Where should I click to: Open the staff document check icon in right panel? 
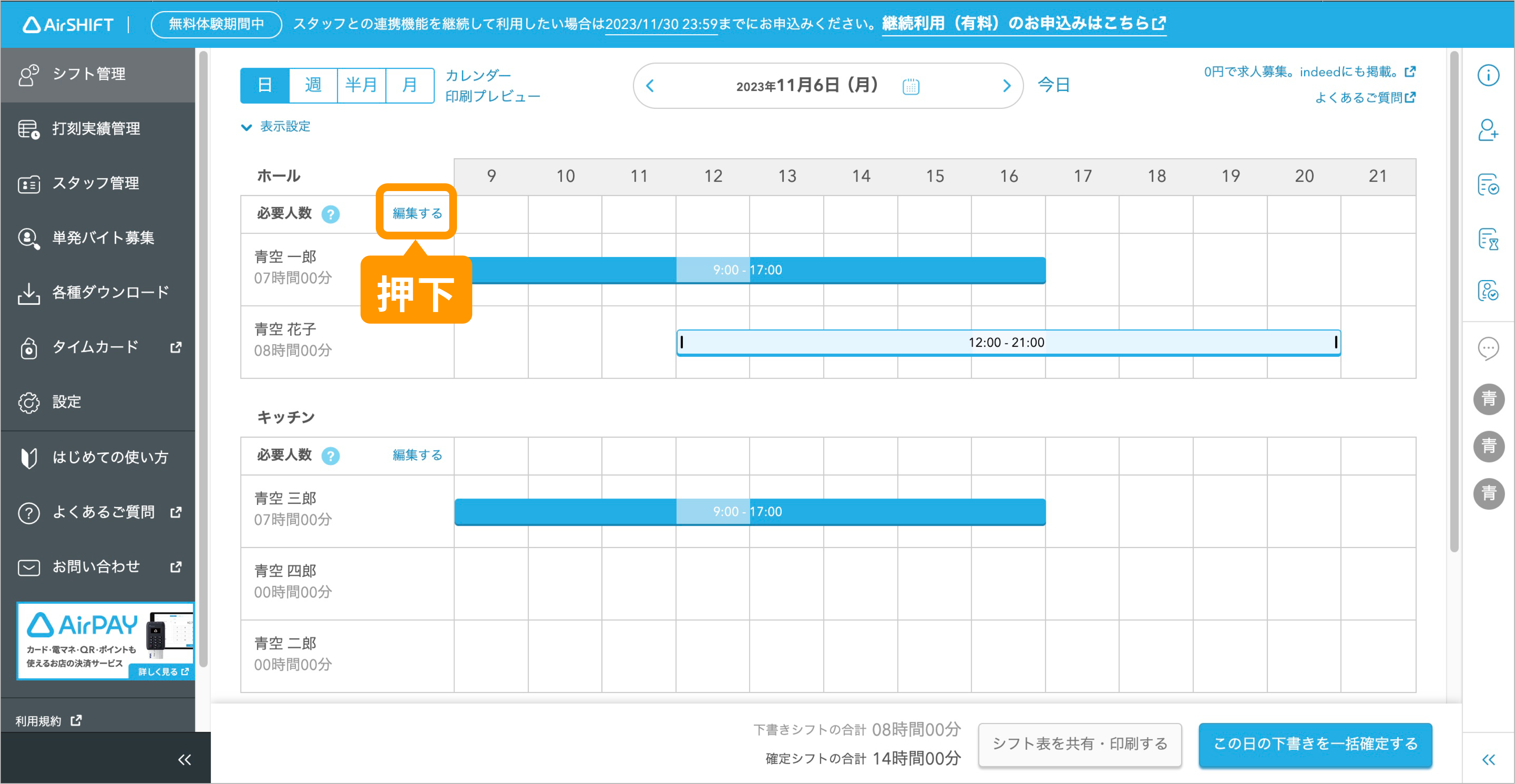click(x=1488, y=290)
